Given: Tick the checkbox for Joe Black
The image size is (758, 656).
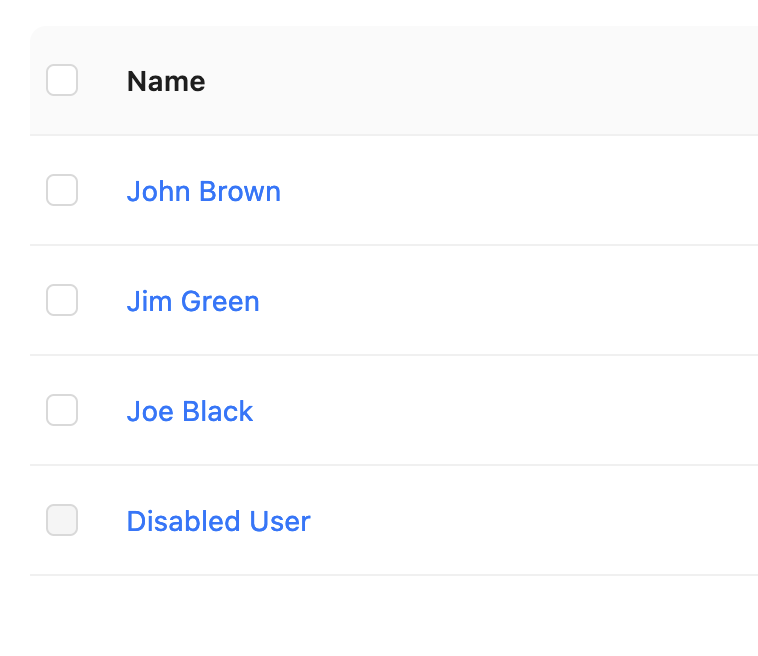Looking at the screenshot, I should pyautogui.click(x=62, y=410).
